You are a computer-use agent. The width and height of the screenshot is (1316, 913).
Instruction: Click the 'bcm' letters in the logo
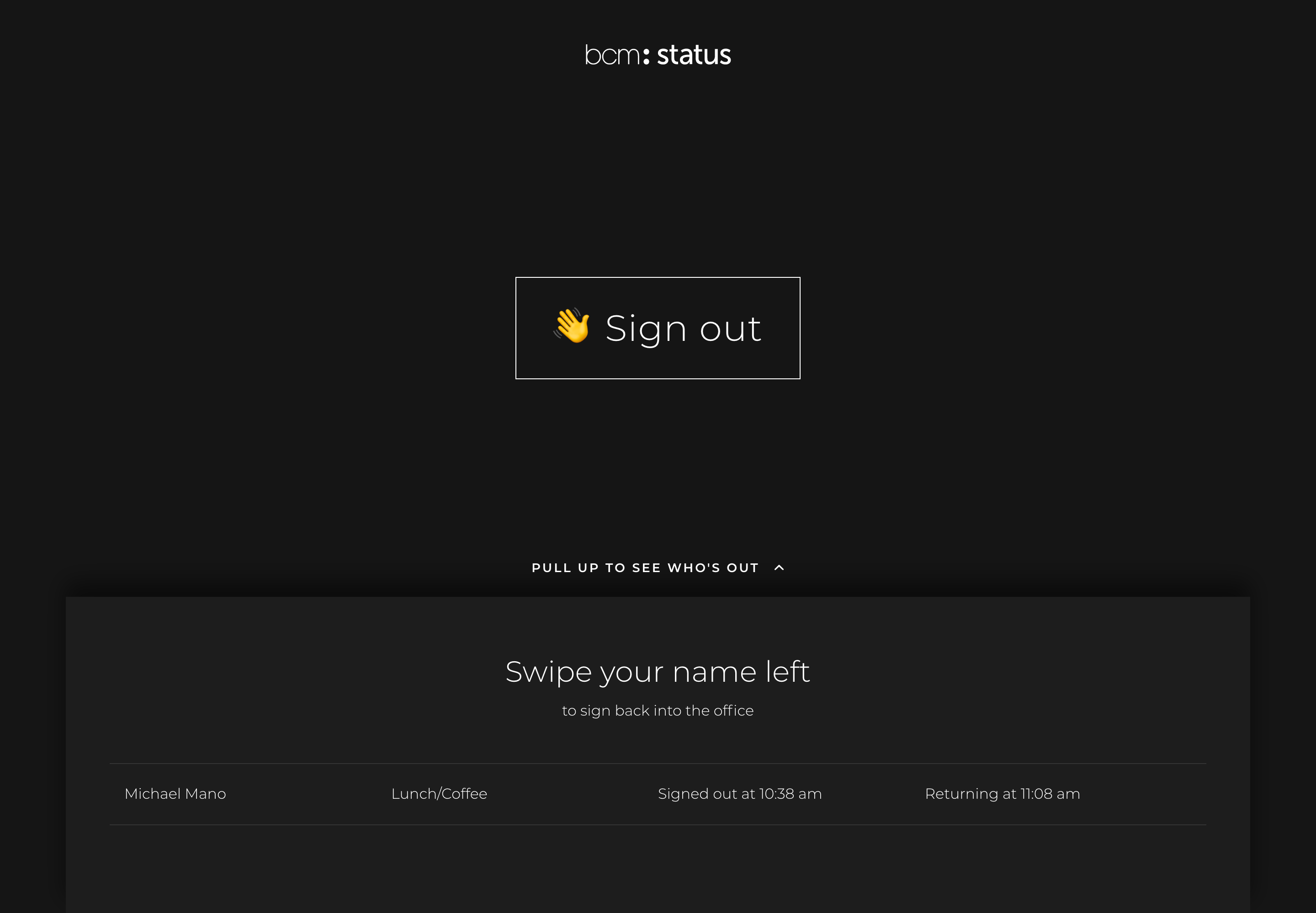tap(612, 55)
